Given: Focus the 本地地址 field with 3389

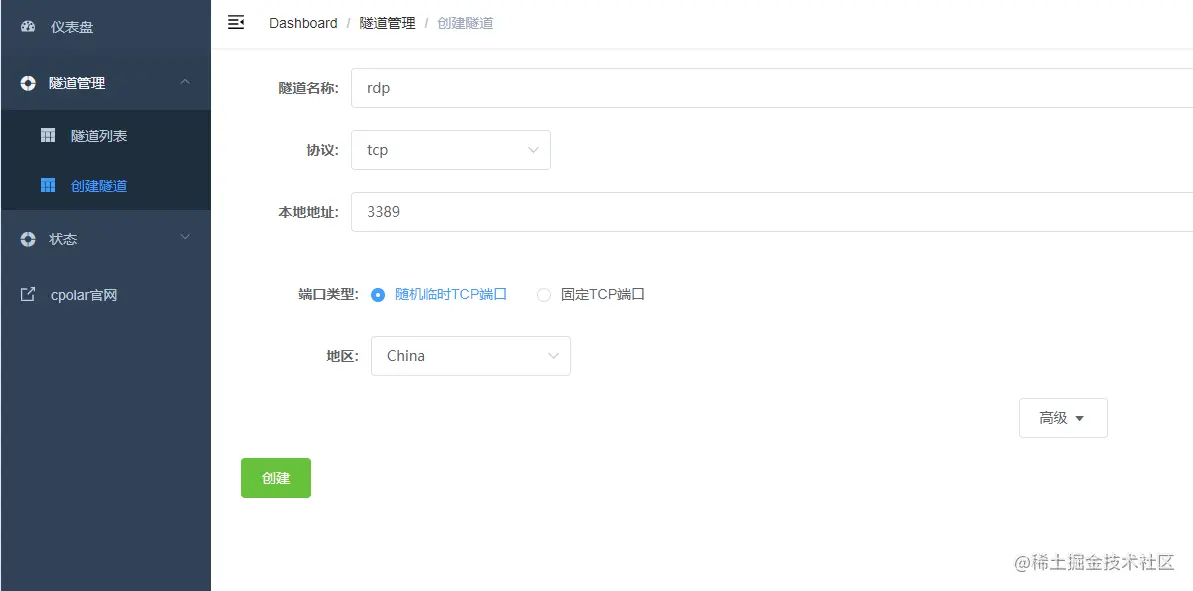Looking at the screenshot, I should click(x=771, y=211).
